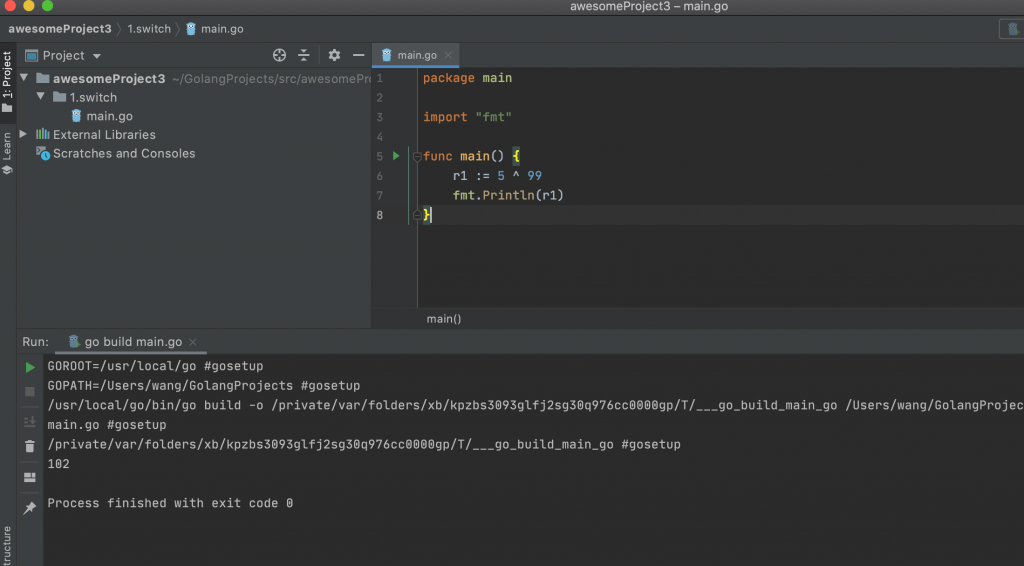Click the restore layout icon in Run panel

tap(30, 477)
